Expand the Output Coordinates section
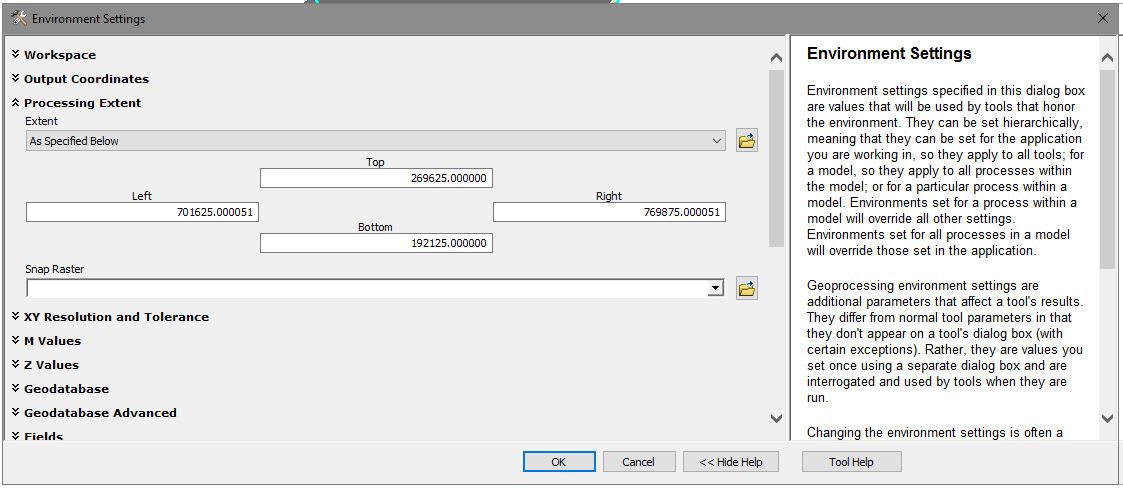 click(86, 79)
